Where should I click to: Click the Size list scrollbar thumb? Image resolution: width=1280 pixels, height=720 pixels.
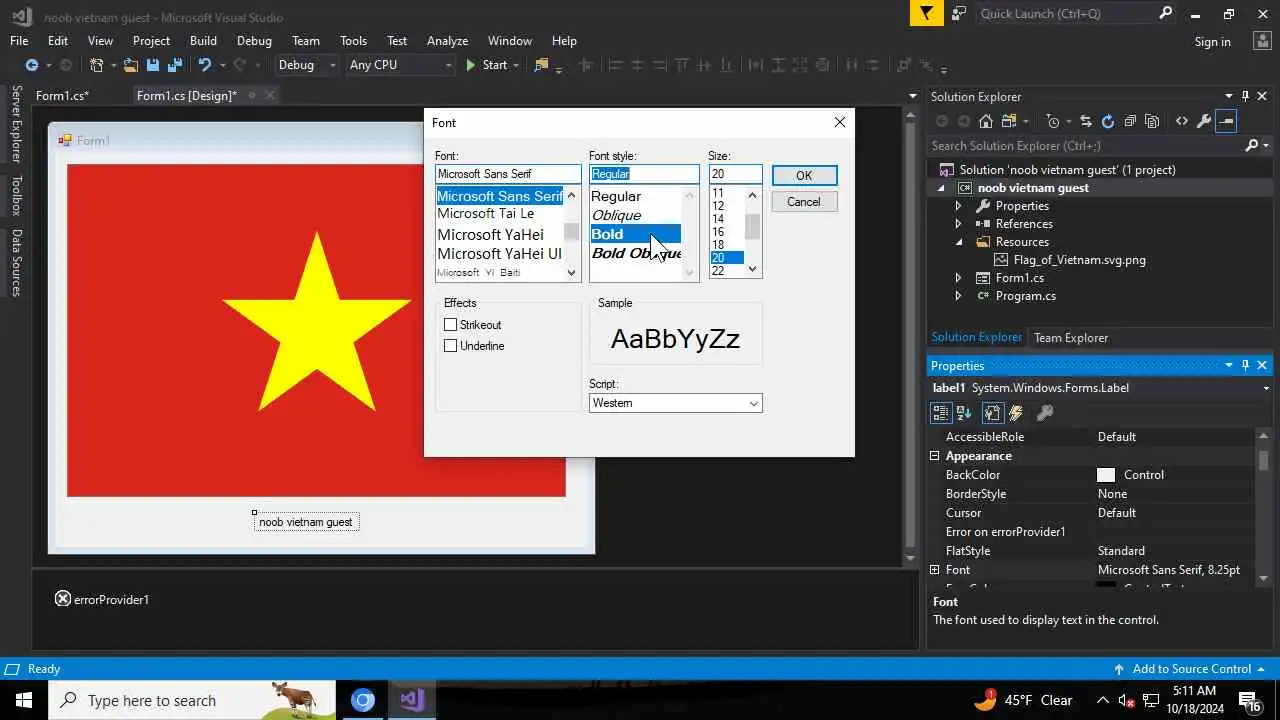pyautogui.click(x=753, y=227)
